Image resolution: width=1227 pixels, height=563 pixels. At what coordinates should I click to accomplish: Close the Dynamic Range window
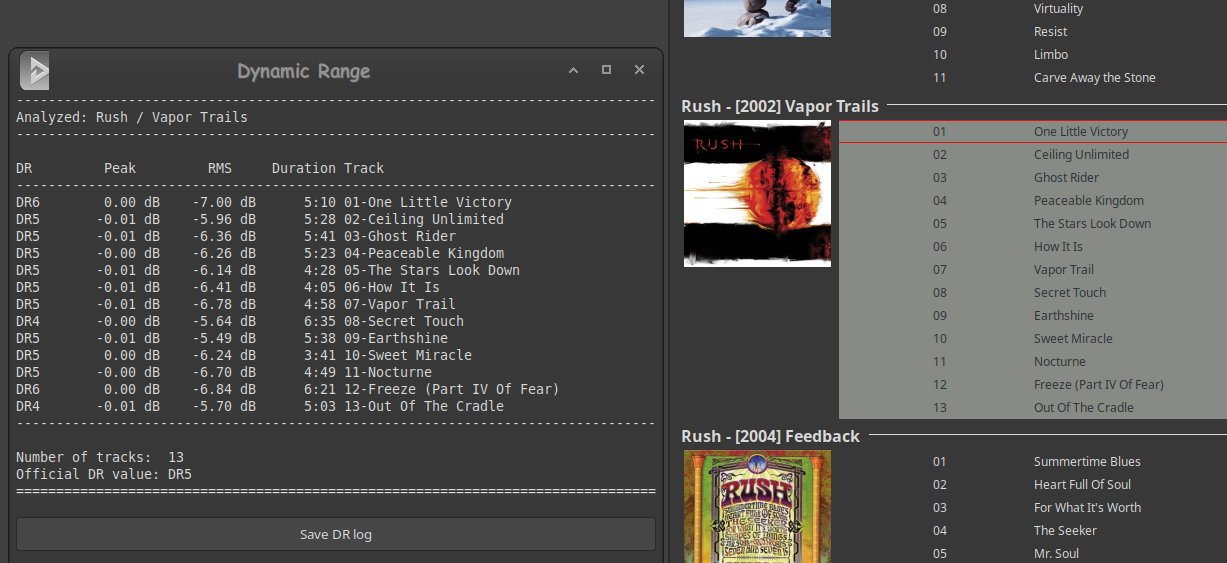[x=639, y=70]
